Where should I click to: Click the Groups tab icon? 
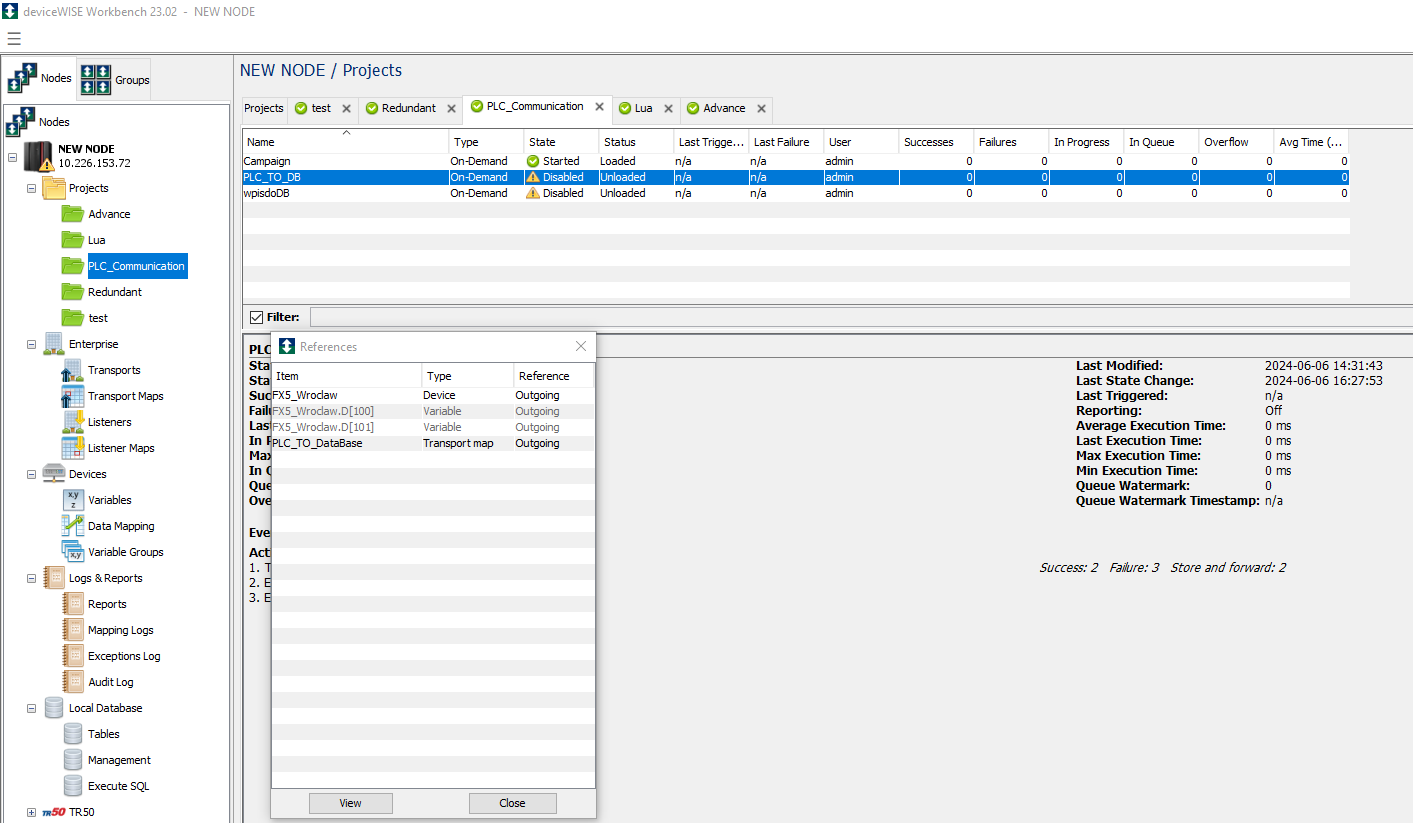(x=96, y=80)
